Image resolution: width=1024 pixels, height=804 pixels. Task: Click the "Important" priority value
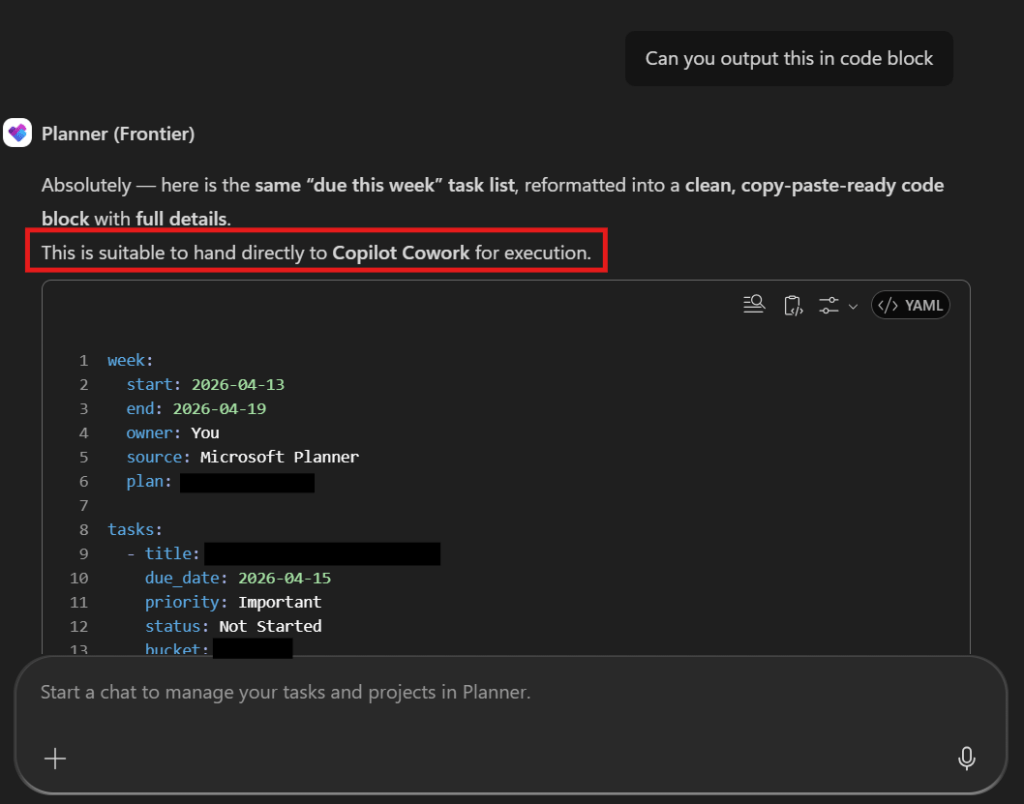tap(280, 602)
